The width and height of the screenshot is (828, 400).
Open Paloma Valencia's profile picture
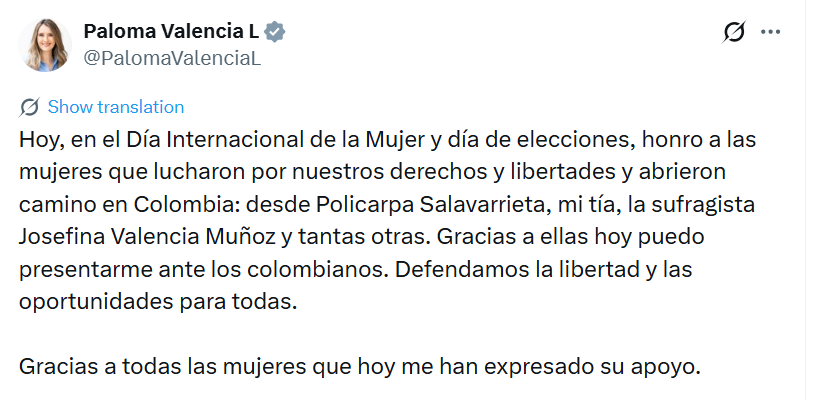(46, 45)
